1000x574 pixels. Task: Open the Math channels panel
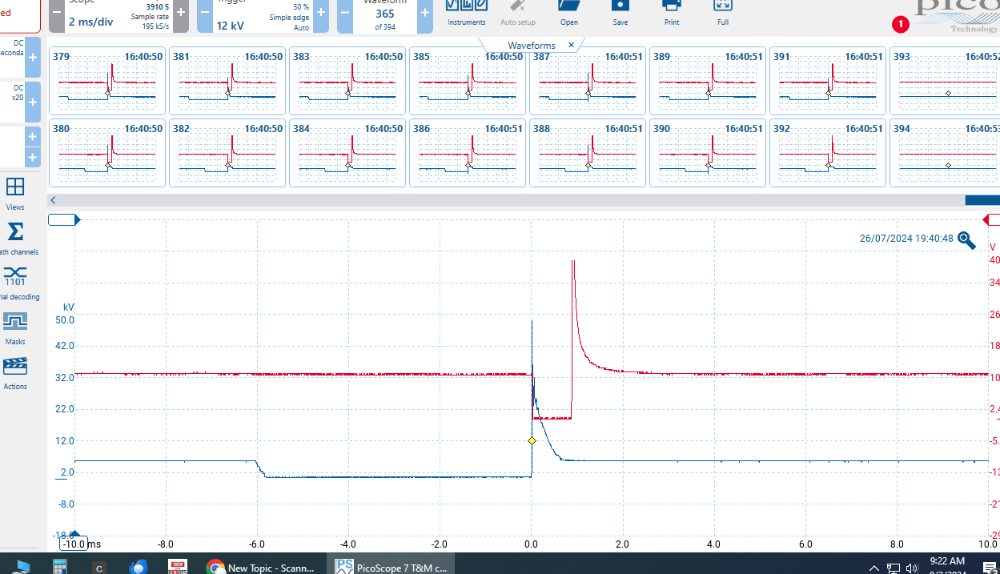pos(15,237)
